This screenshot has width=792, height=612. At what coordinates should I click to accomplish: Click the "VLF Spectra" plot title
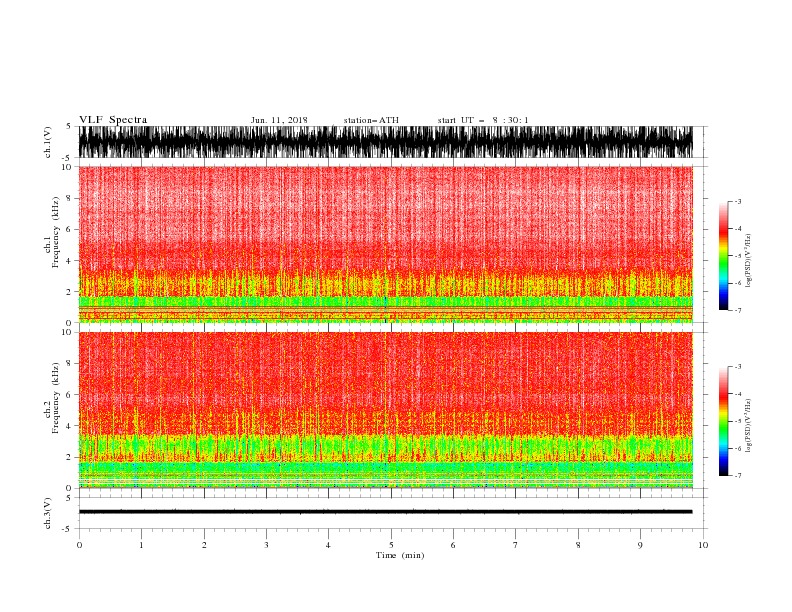[113, 120]
